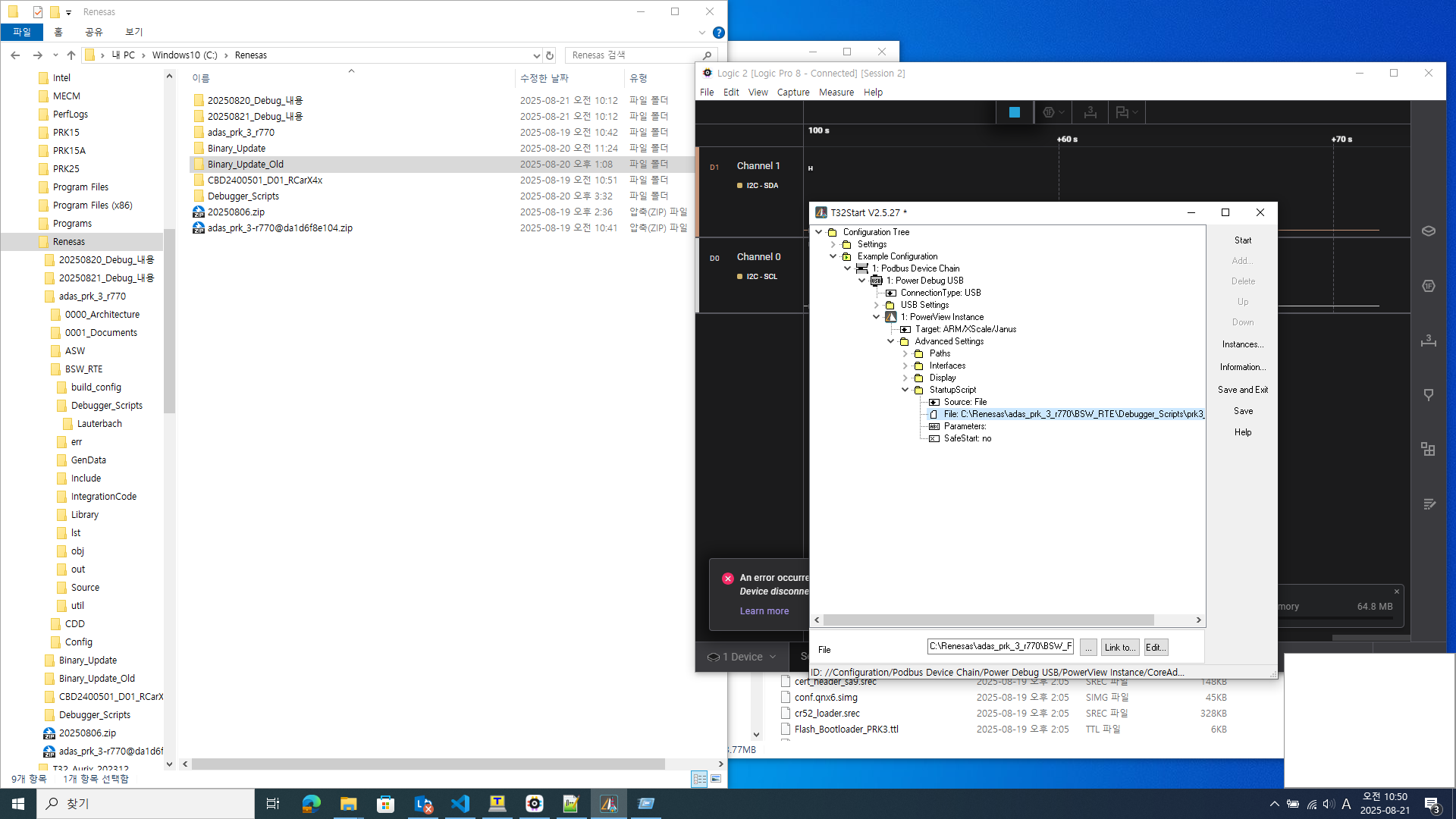Toggle Explorer details view mode button

[x=699, y=779]
